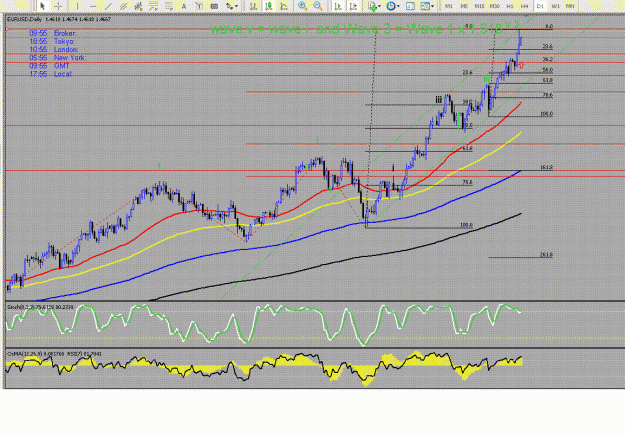
Task: Click the GMT time label
Action: tap(61, 66)
